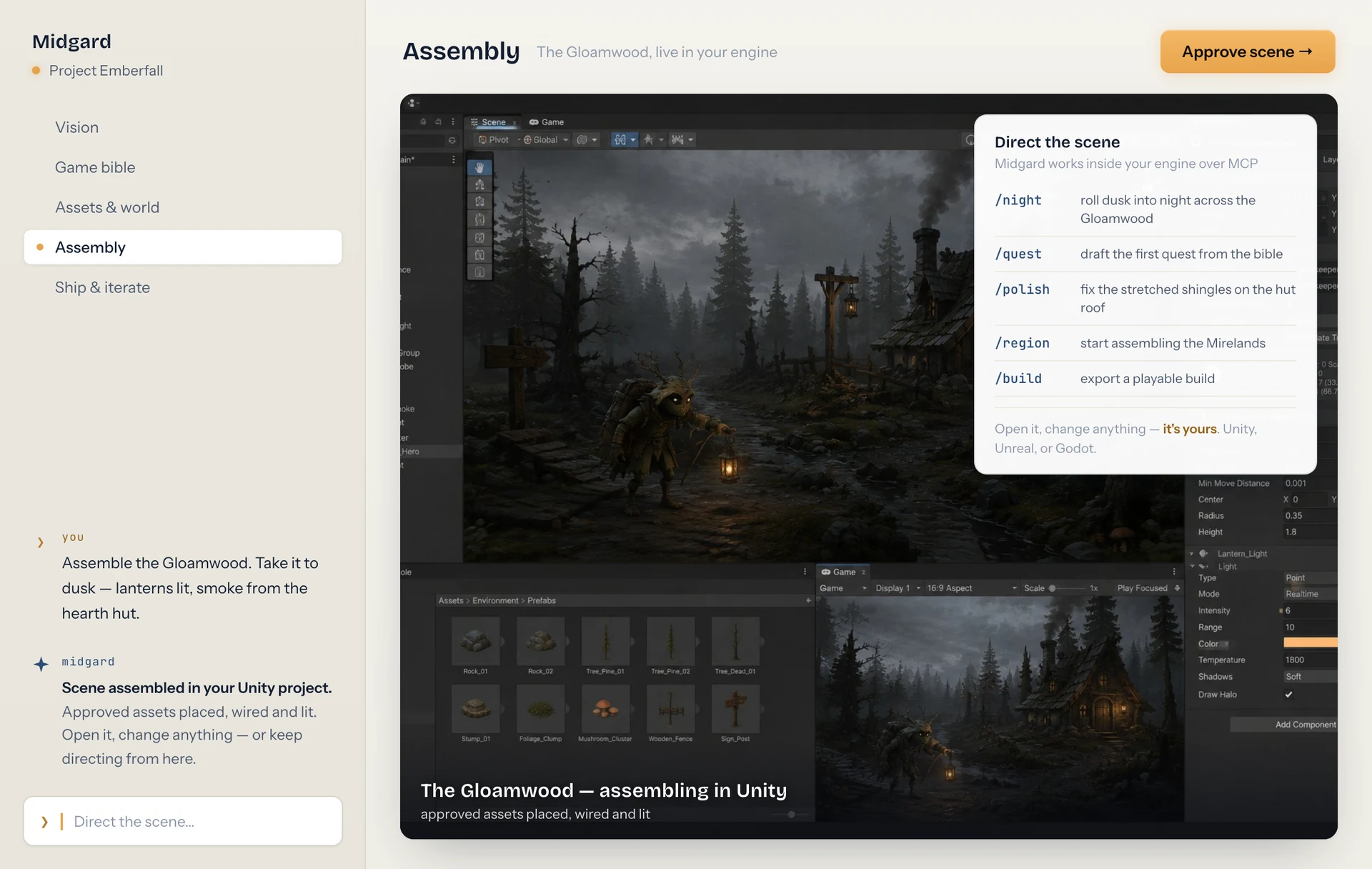The image size is (1372, 869).
Task: Click the Midgard sparkle avatar icon
Action: (41, 664)
